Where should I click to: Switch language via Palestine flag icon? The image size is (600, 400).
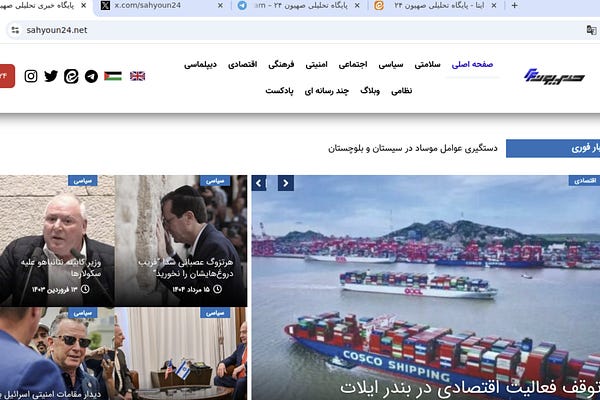[x=113, y=76]
